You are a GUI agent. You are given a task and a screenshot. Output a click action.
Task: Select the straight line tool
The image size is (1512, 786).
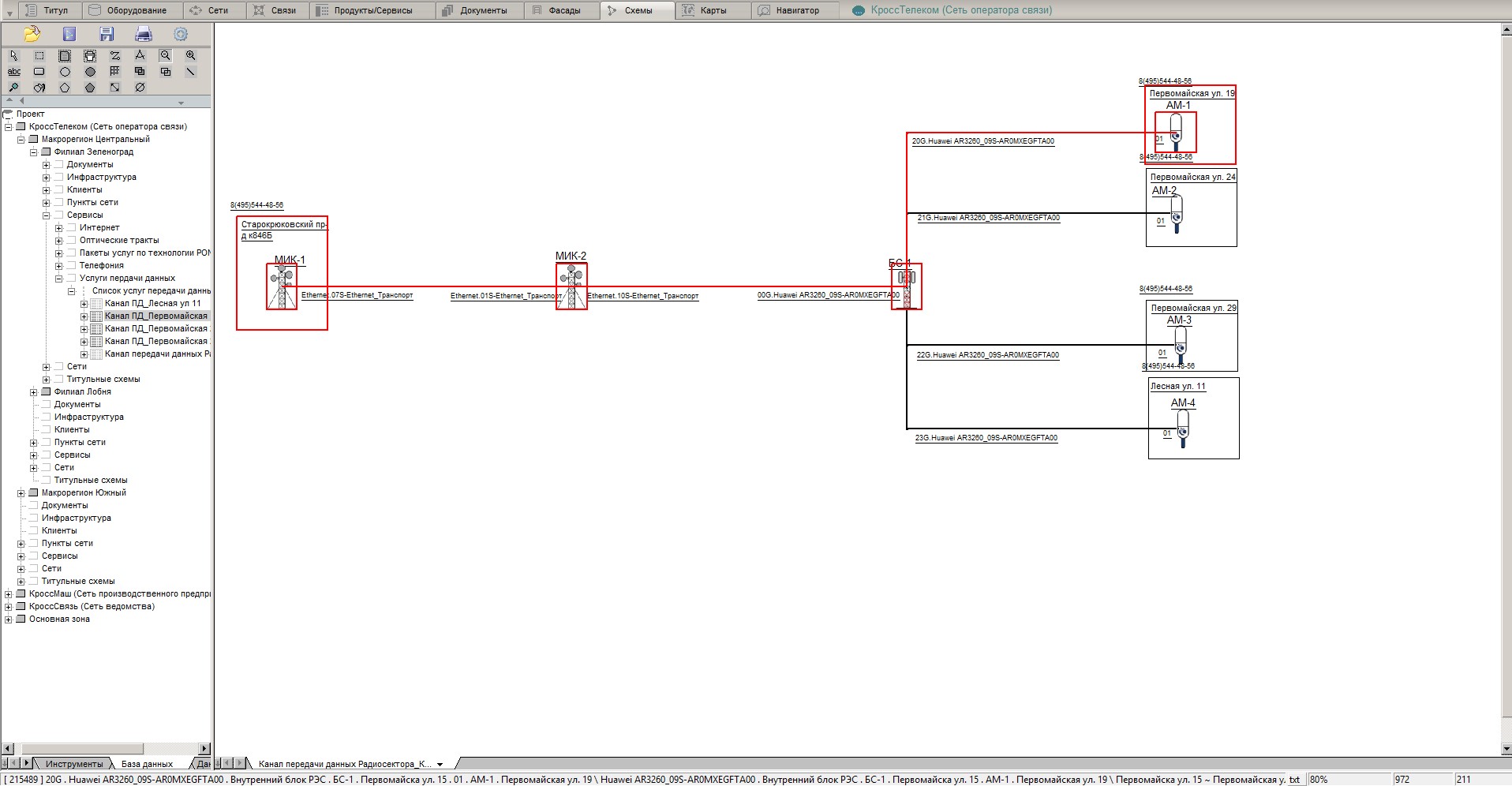190,72
